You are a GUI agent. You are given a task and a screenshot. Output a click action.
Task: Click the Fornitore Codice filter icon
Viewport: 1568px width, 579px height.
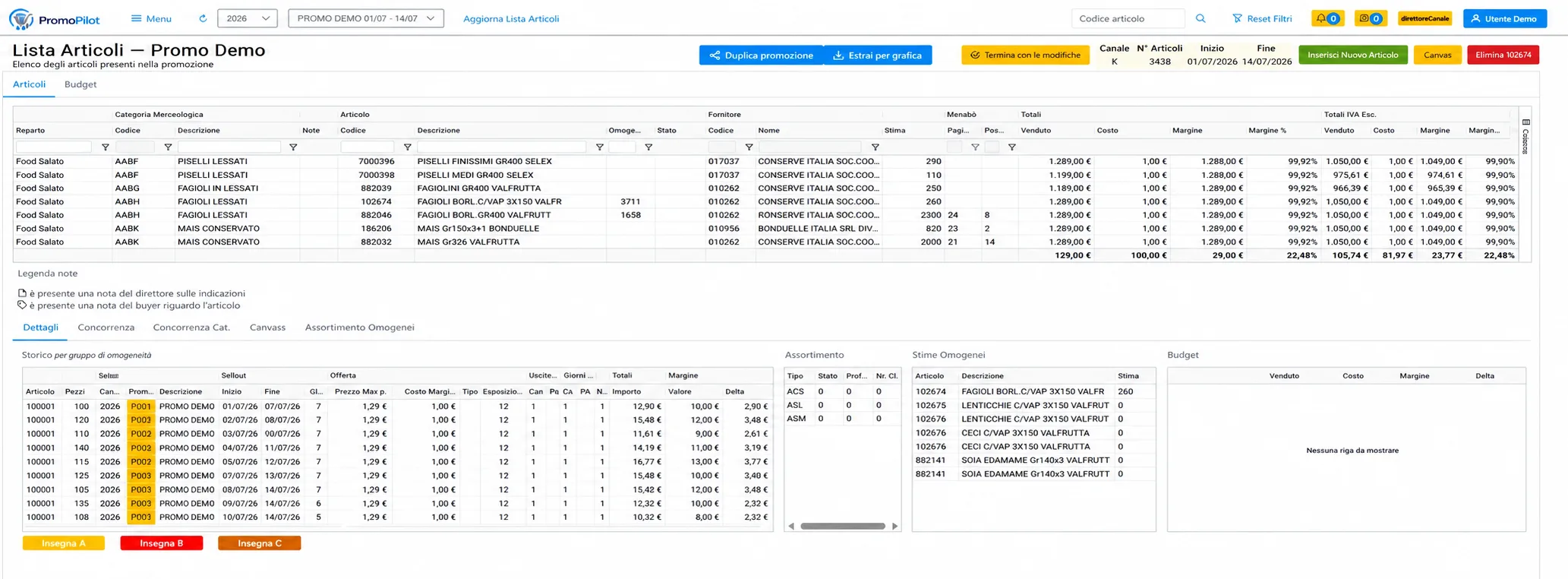point(749,147)
